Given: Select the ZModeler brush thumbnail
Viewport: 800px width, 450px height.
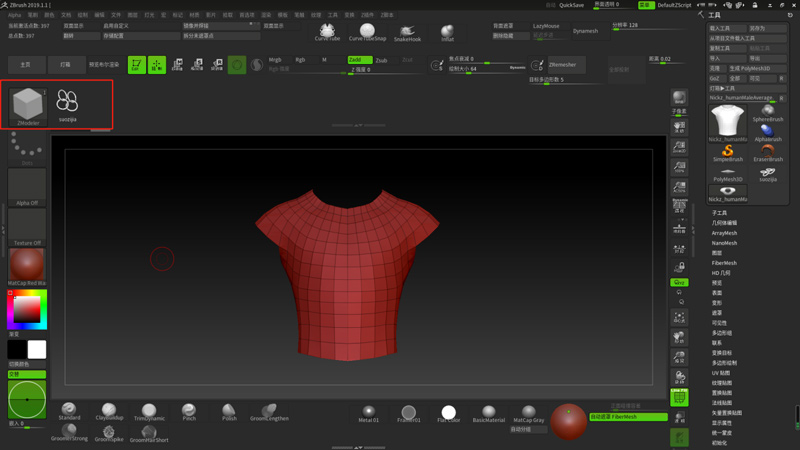Looking at the screenshot, I should click(28, 104).
